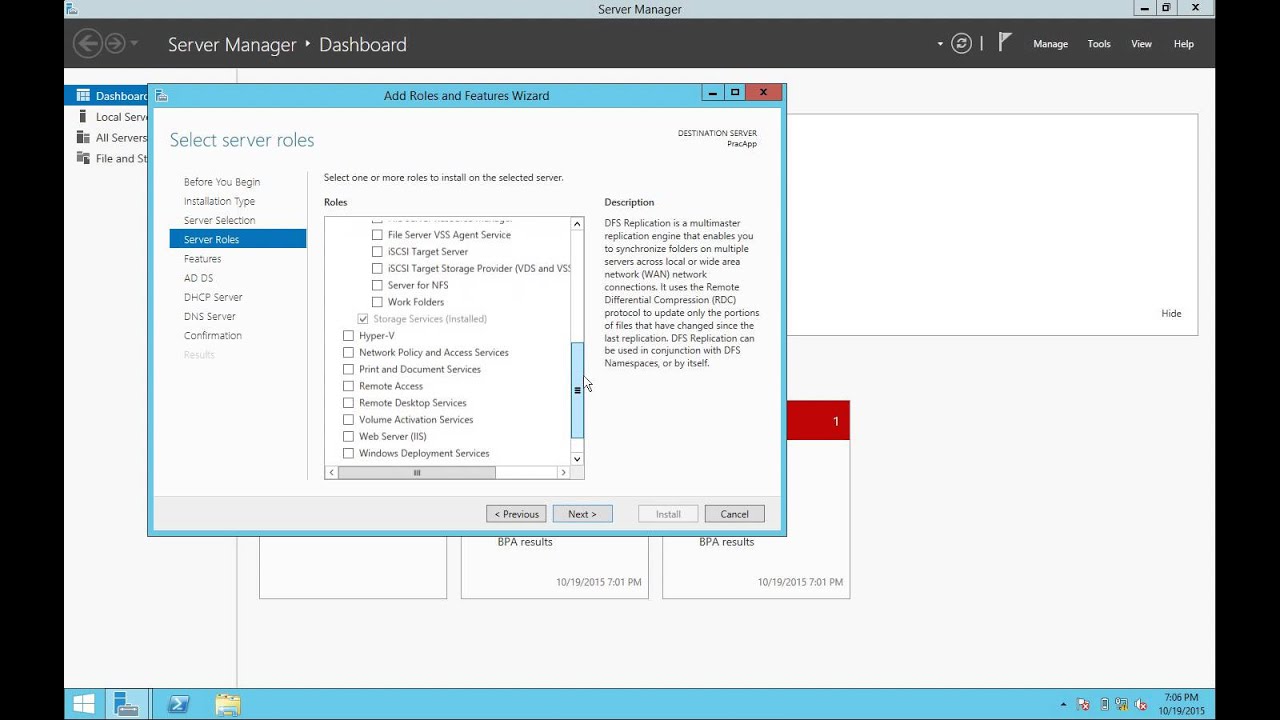Go to the DHCP Server step
The image size is (1280, 720).
(213, 297)
